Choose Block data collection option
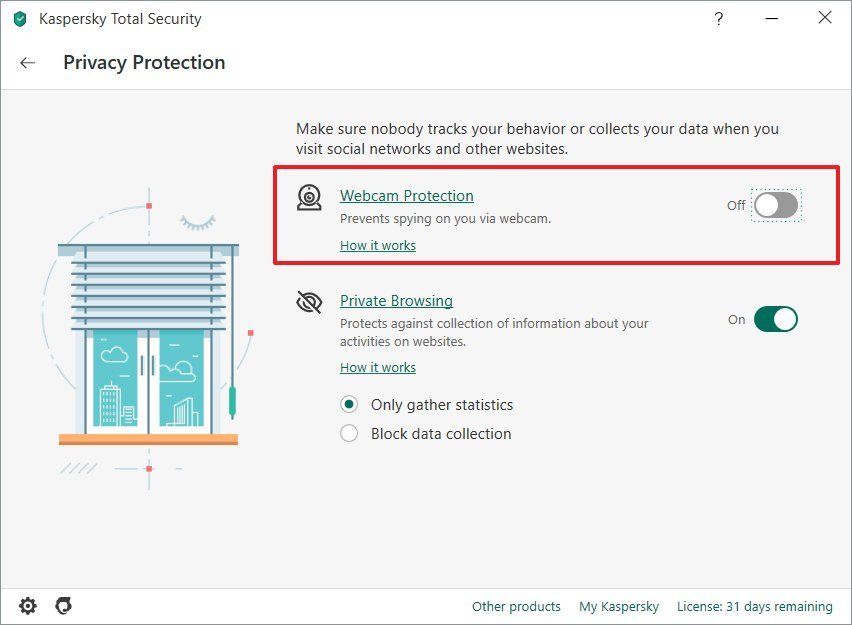Viewport: 852px width, 625px height. tap(349, 434)
